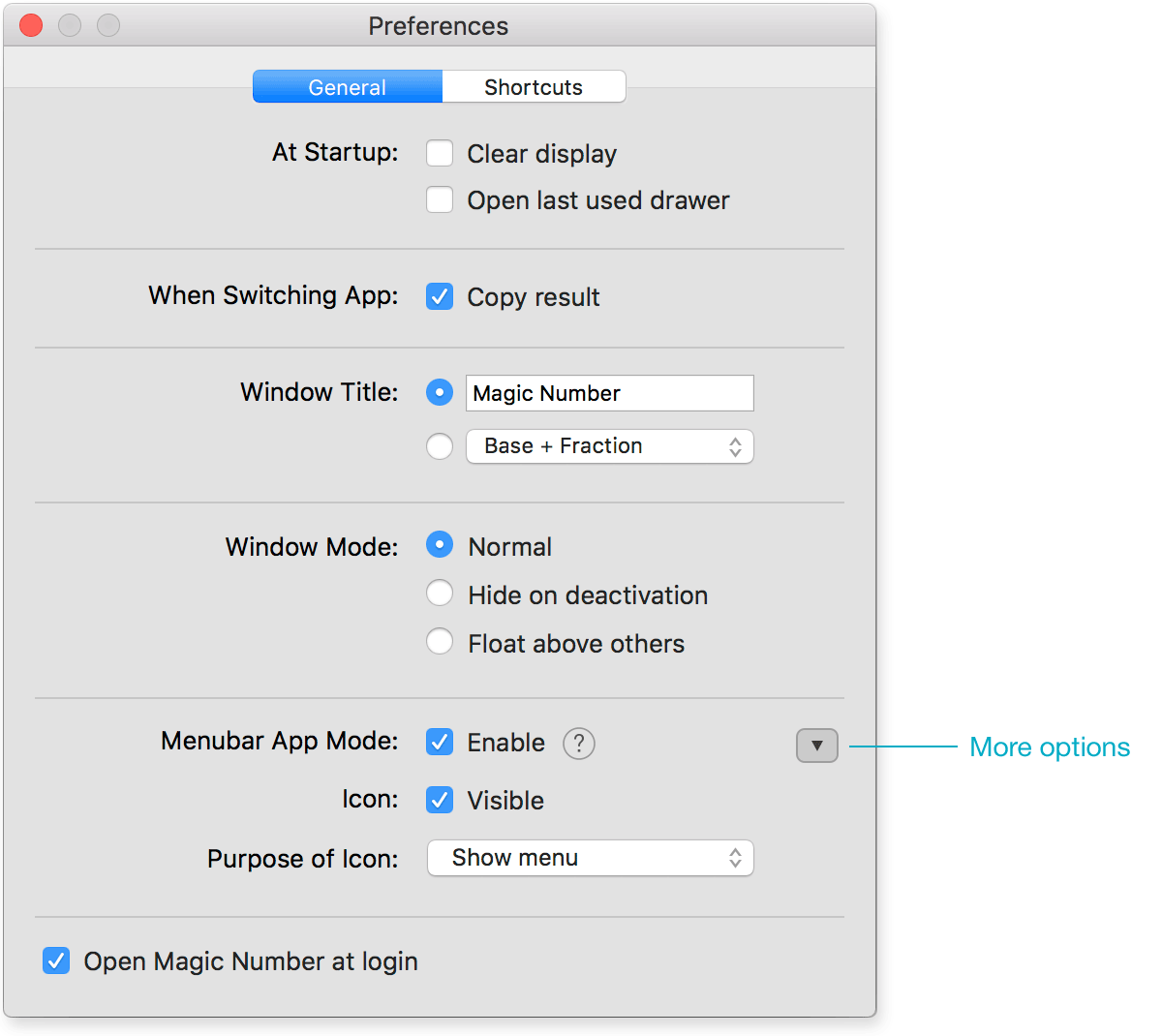Click the grey zoom window button
Screen dimensions: 1162x1036
[x=108, y=25]
